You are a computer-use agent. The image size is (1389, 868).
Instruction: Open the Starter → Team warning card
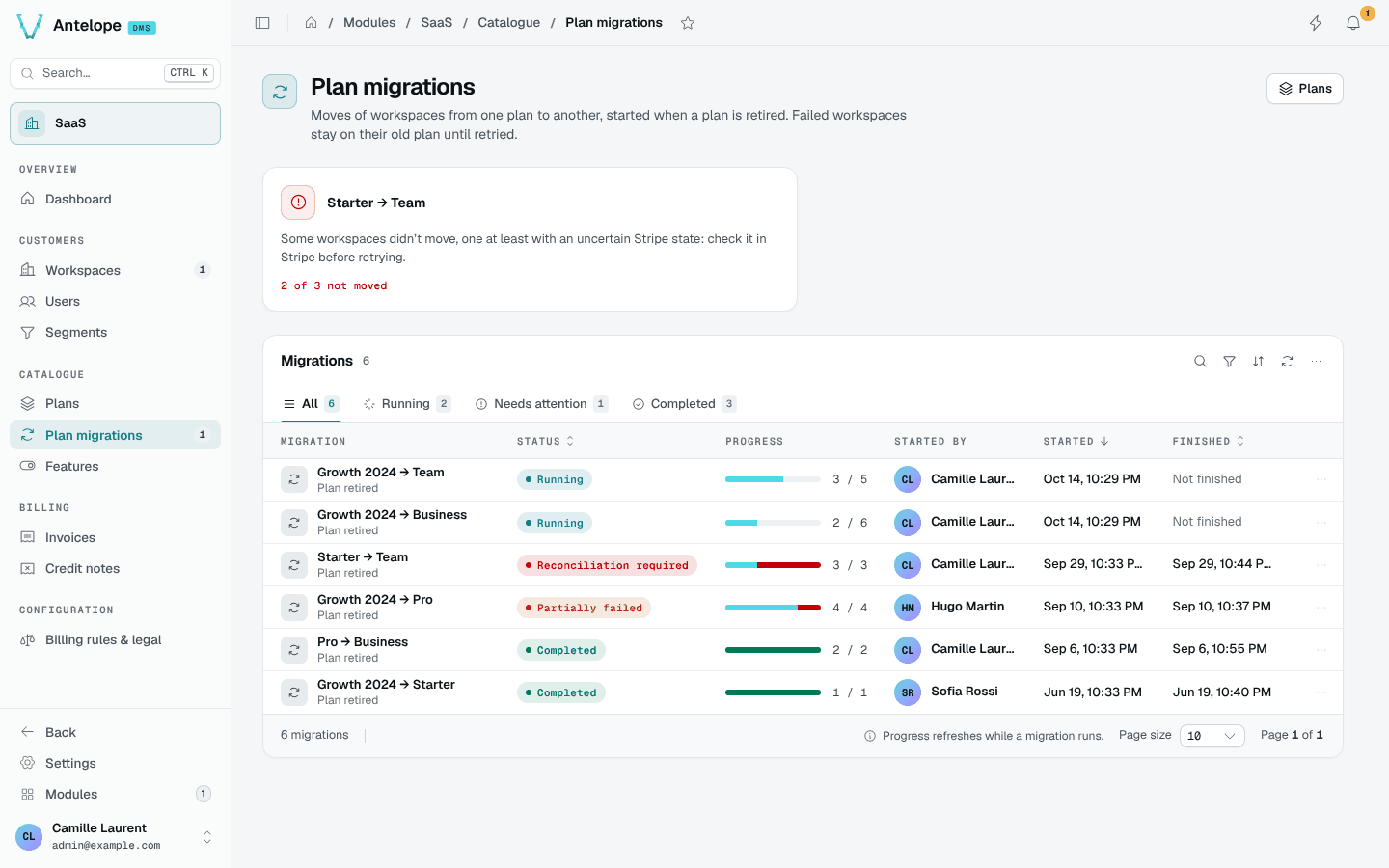pyautogui.click(x=530, y=239)
